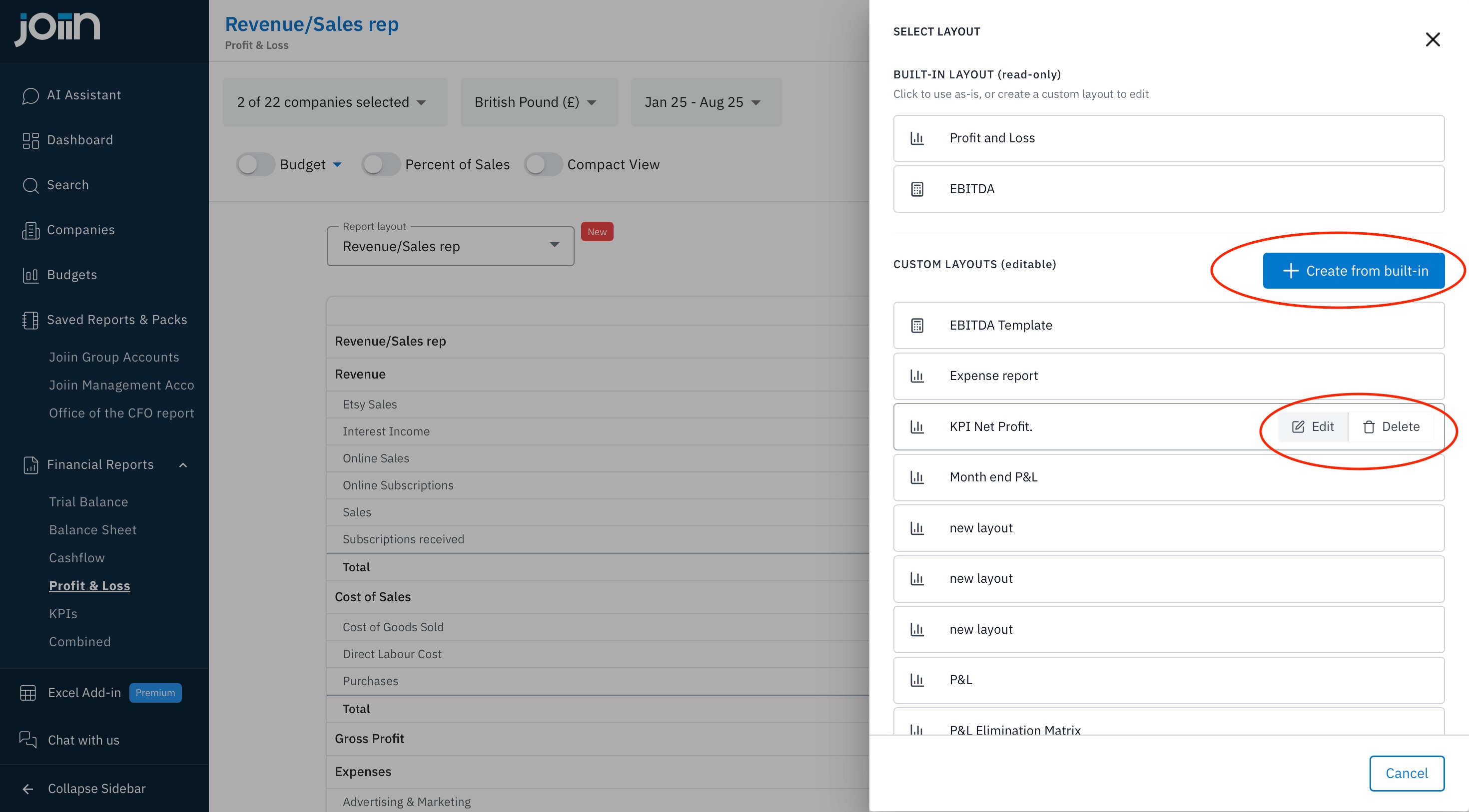This screenshot has height=812, width=1469.
Task: Open Cashflow report
Action: (x=77, y=558)
